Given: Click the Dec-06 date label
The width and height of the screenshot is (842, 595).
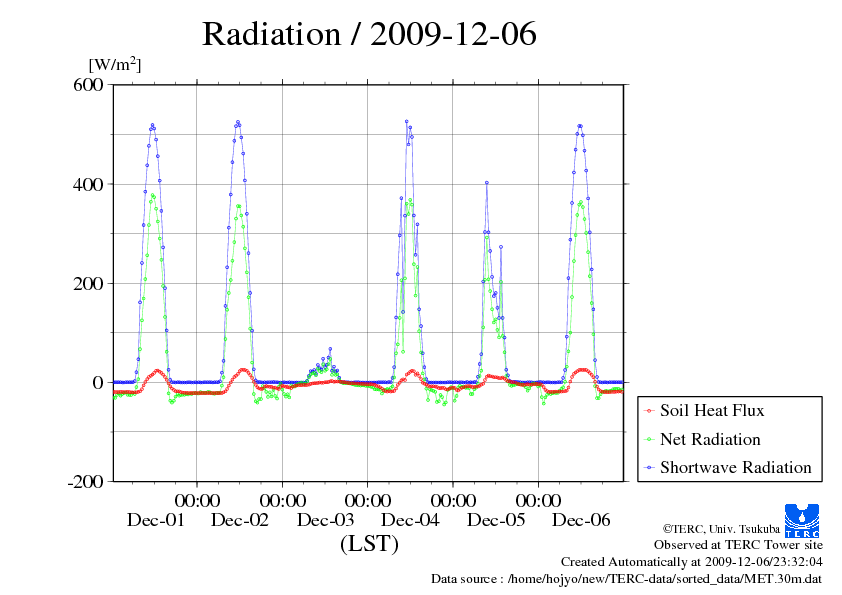Looking at the screenshot, I should (581, 520).
